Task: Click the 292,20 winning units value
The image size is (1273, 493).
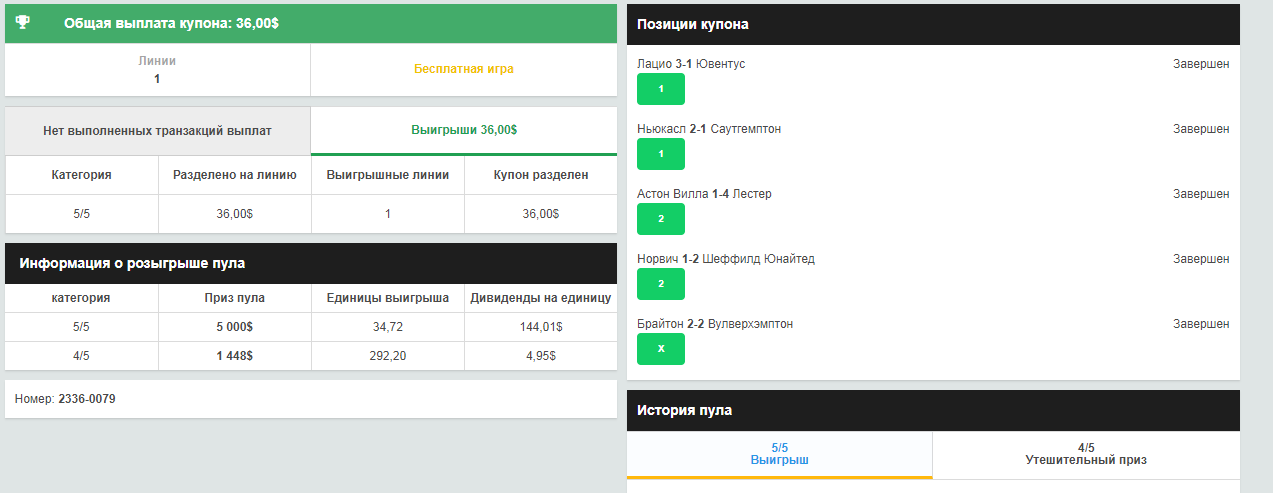Action: (x=388, y=356)
